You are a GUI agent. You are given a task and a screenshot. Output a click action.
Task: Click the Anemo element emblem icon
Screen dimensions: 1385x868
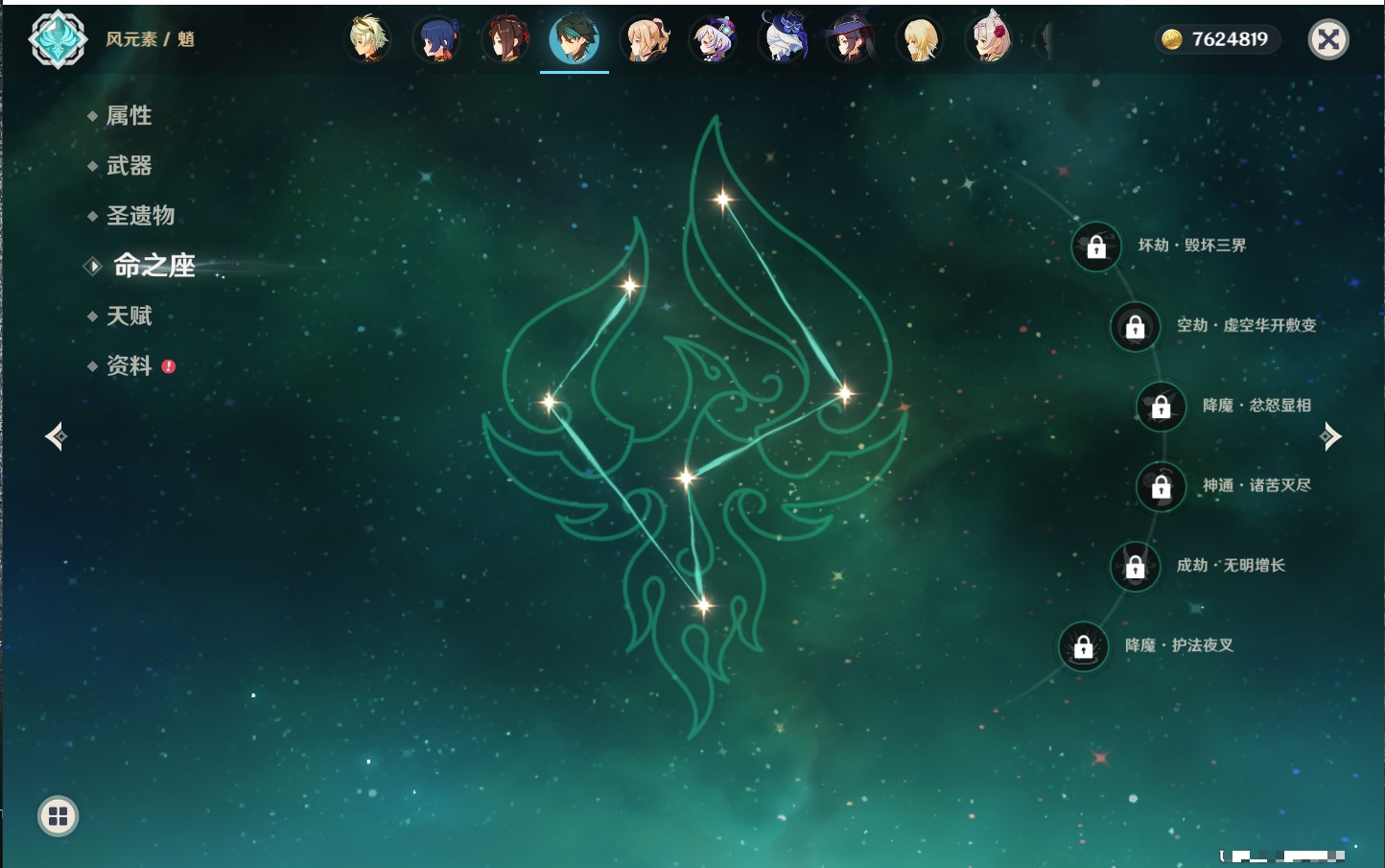[x=59, y=39]
